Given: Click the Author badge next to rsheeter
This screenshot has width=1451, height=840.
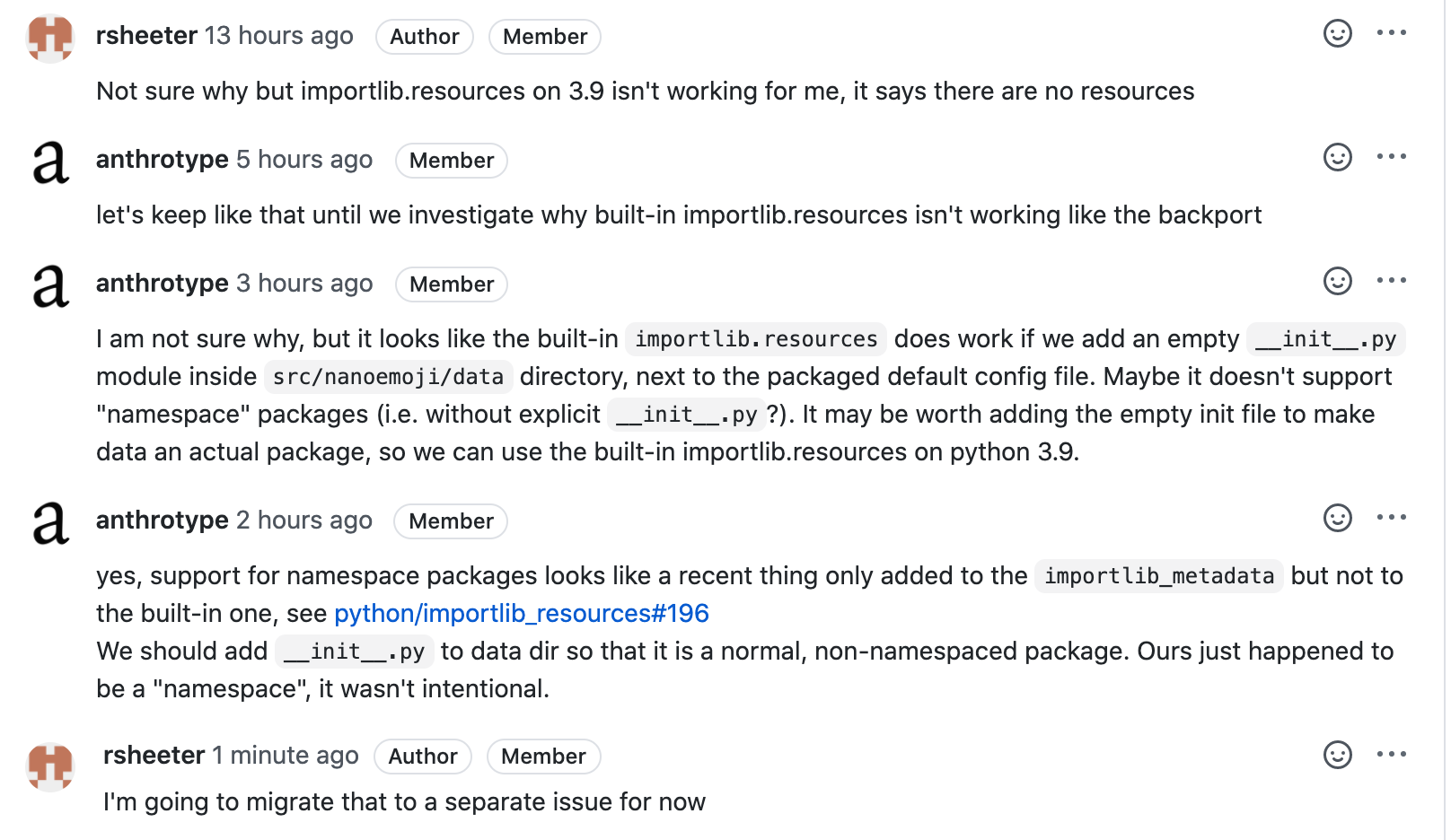Looking at the screenshot, I should click(424, 37).
